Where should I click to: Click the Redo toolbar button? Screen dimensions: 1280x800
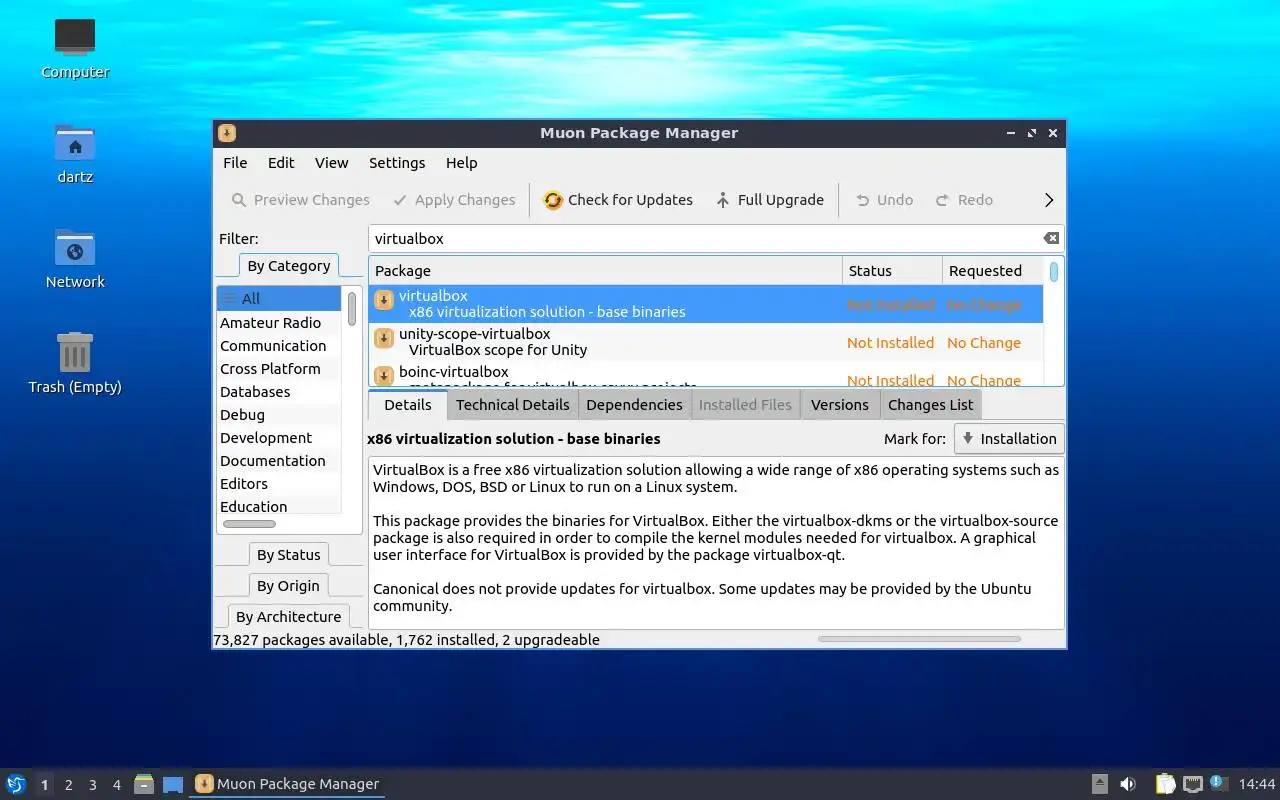tap(964, 200)
